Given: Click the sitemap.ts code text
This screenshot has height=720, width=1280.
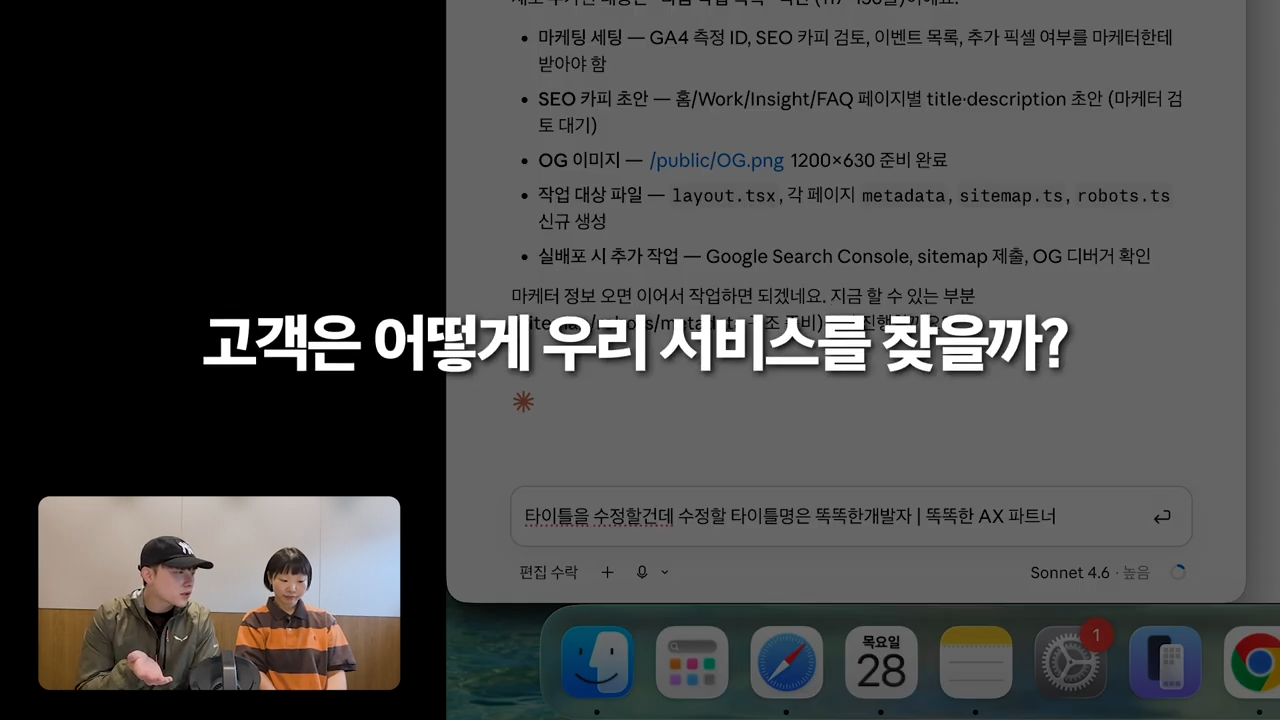Looking at the screenshot, I should (1011, 196).
